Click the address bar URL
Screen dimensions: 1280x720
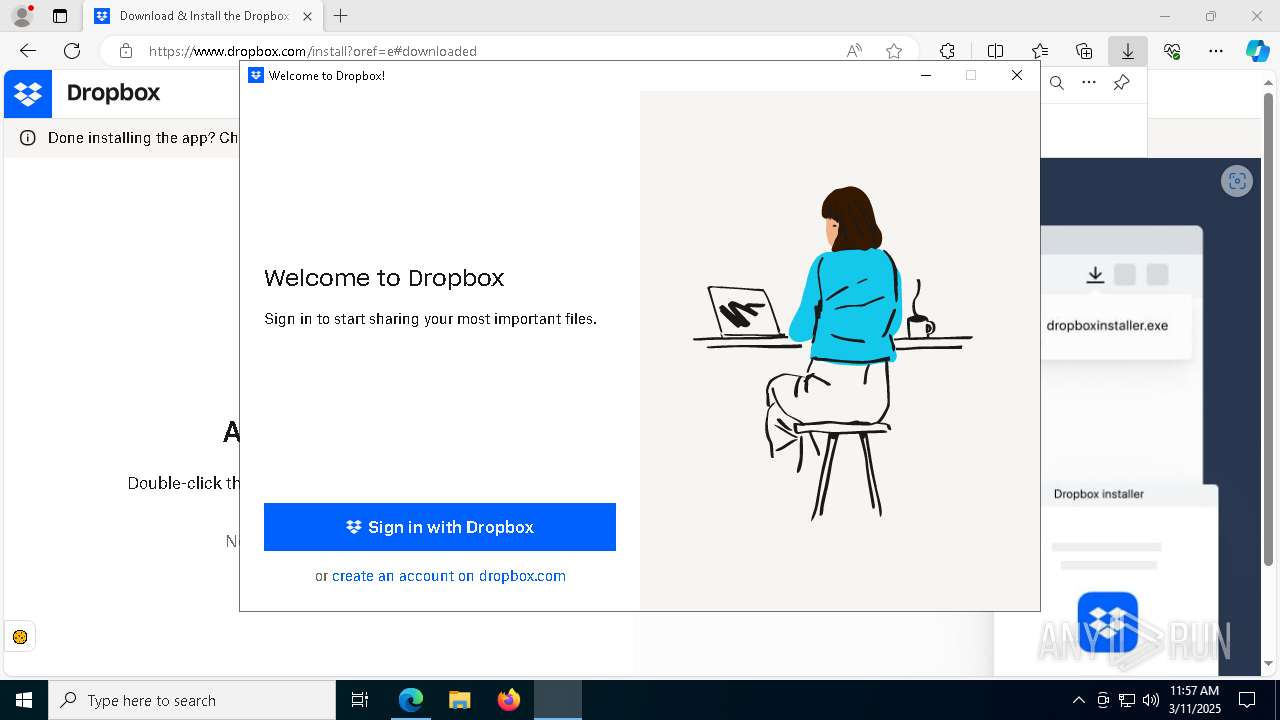(313, 51)
